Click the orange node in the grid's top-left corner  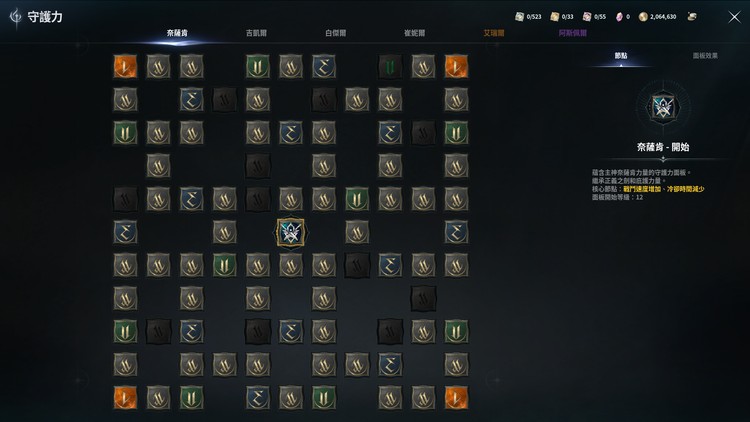click(125, 67)
